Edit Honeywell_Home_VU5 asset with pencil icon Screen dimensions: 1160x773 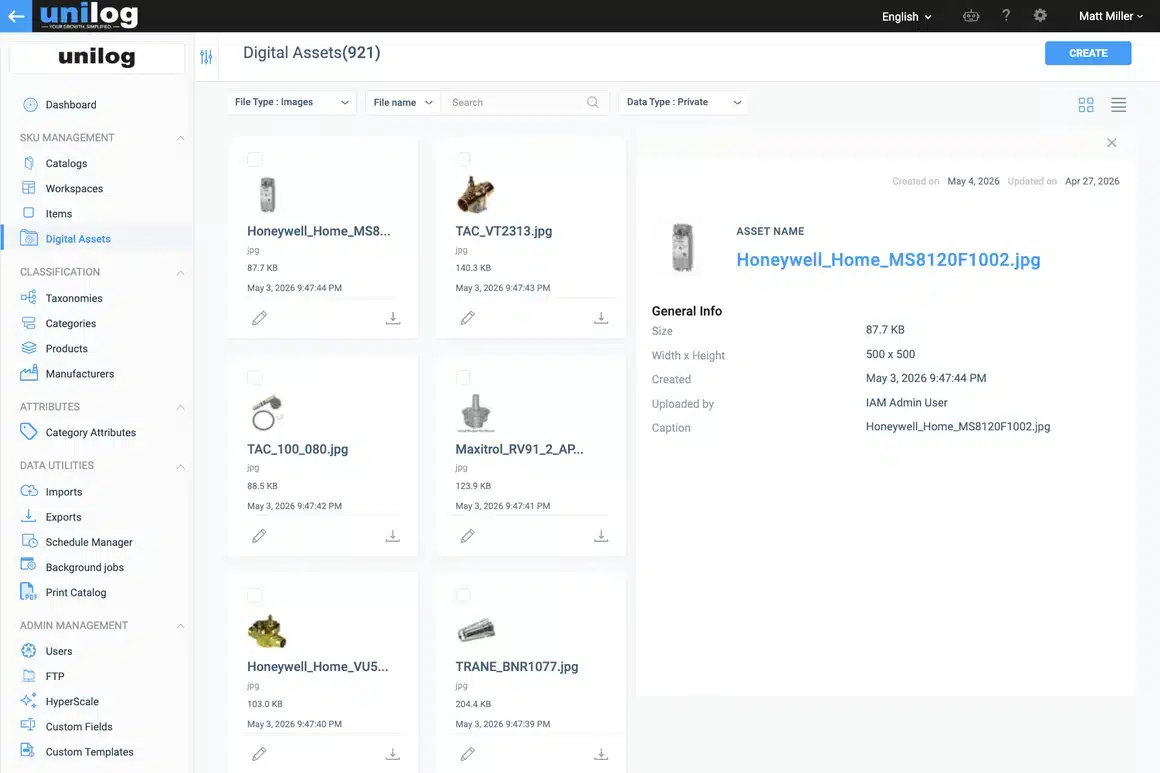259,754
